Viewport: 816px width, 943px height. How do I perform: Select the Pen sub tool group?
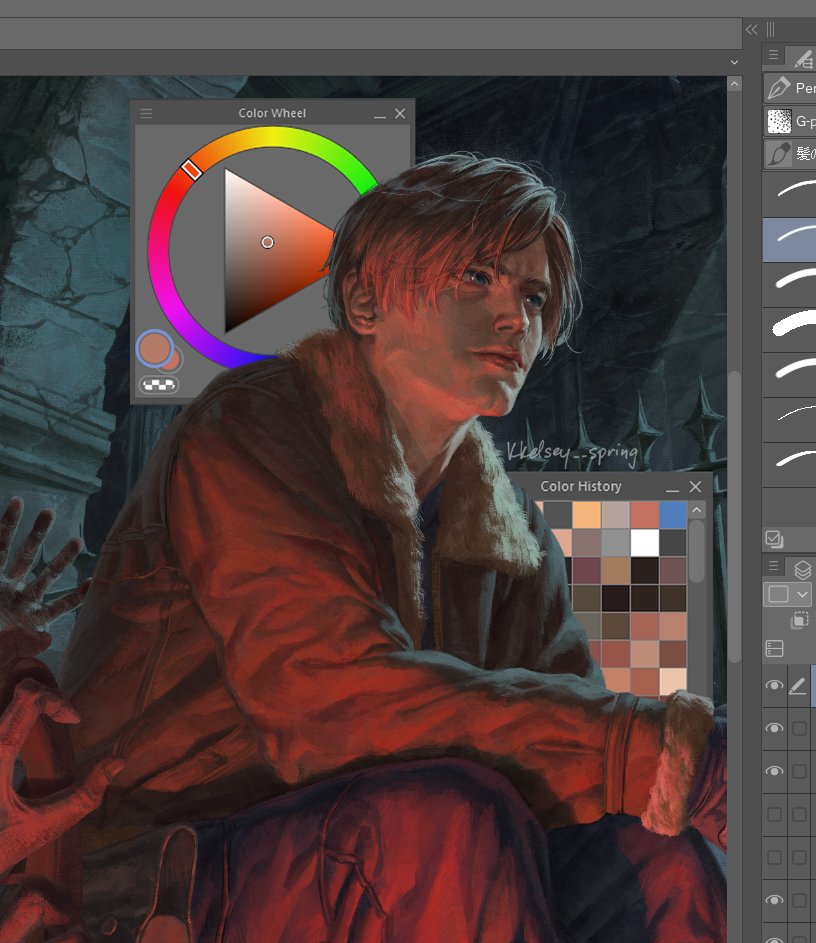(790, 88)
